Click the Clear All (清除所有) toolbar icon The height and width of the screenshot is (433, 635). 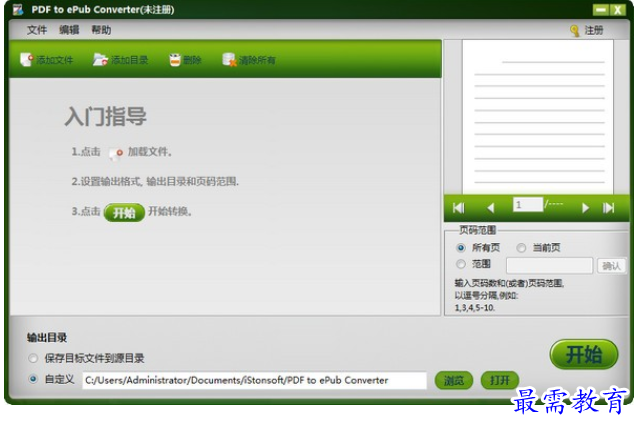point(229,60)
